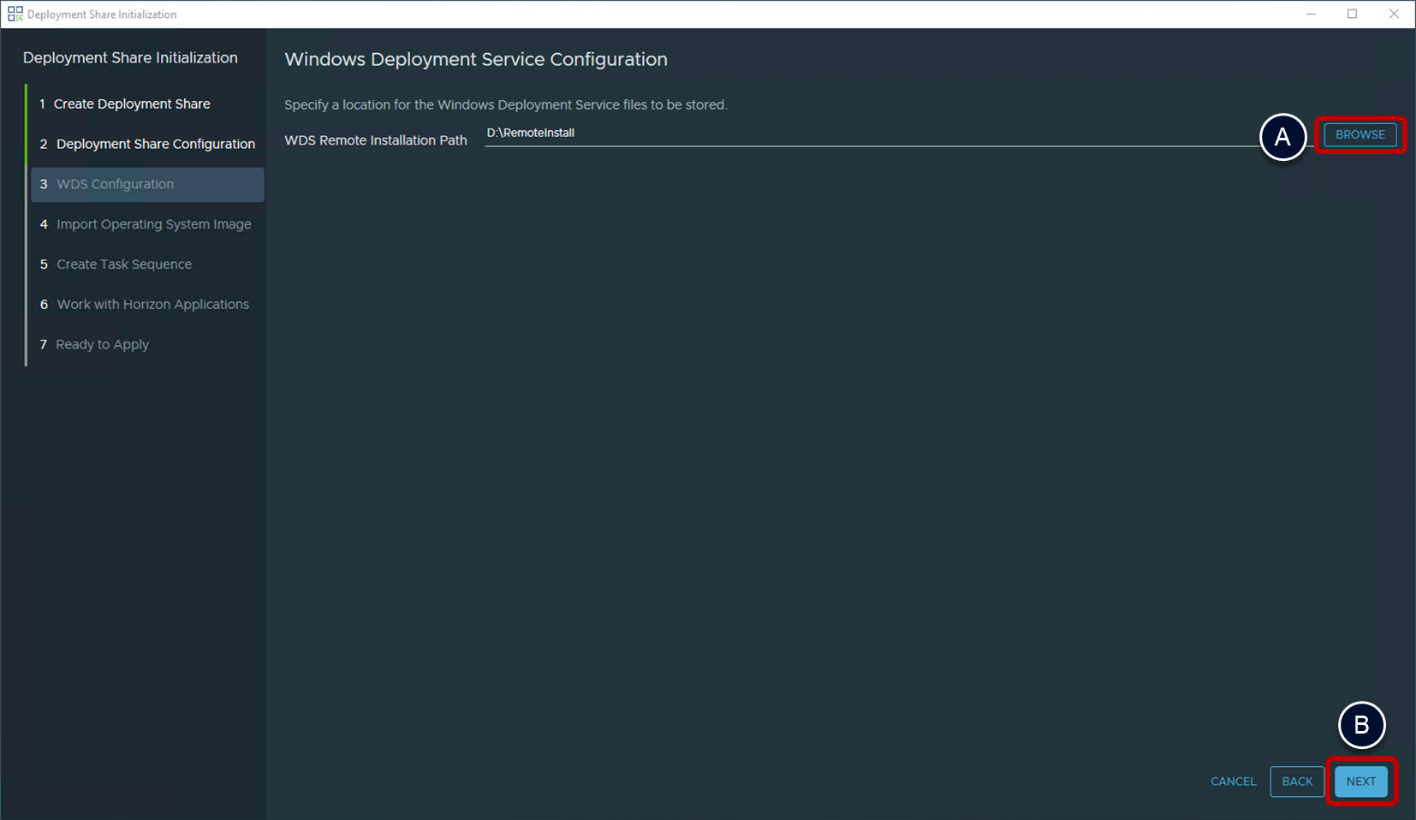Open the Create Task Sequence step

pos(124,264)
